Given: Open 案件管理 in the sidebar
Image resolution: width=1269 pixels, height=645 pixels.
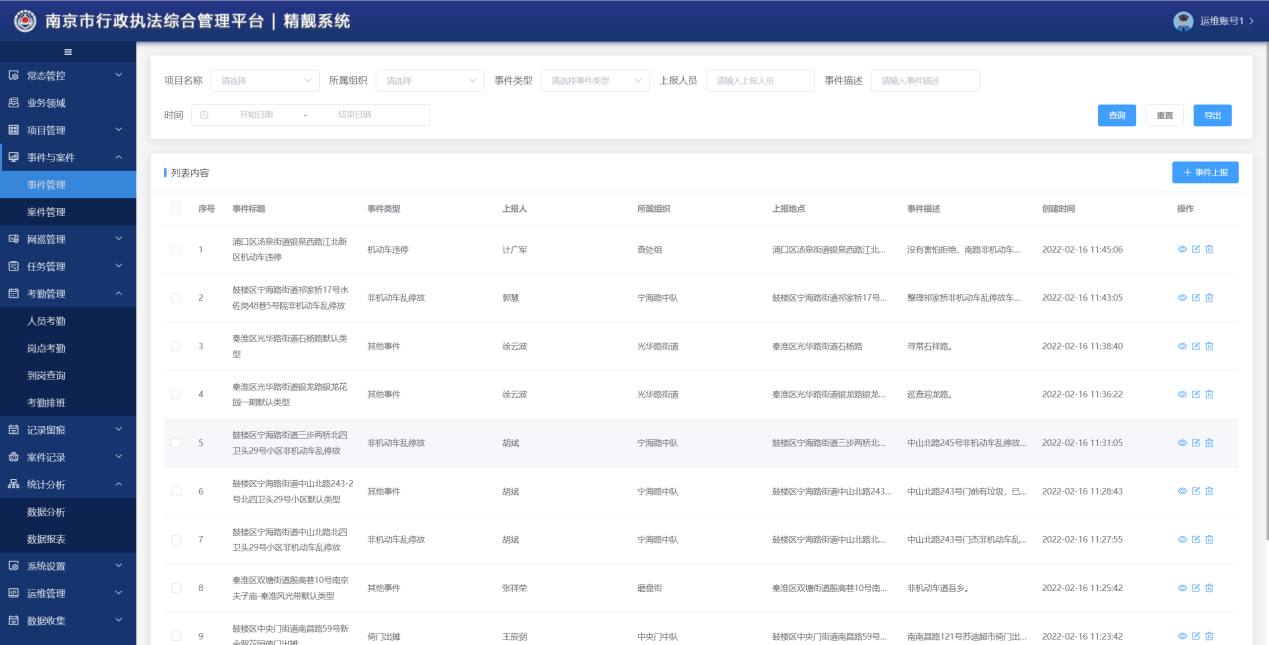Looking at the screenshot, I should [46, 212].
